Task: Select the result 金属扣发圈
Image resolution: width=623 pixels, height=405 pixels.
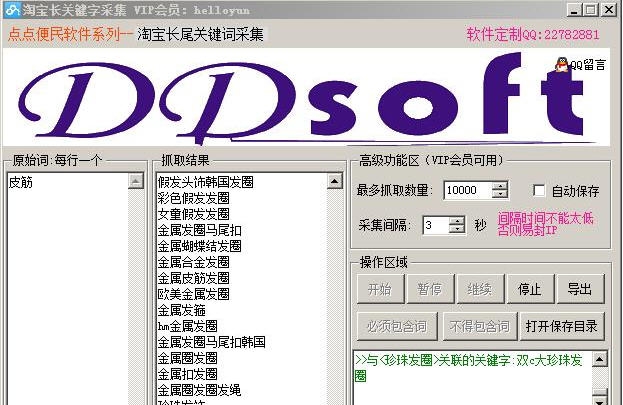Action: (x=188, y=374)
